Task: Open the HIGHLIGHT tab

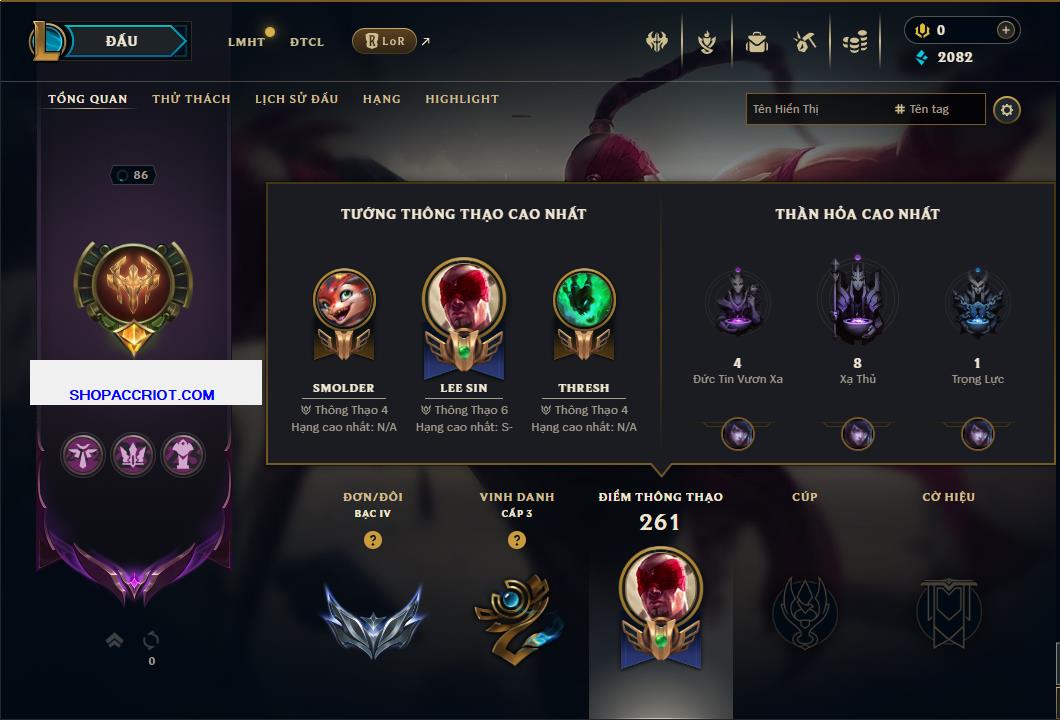Action: pos(462,99)
